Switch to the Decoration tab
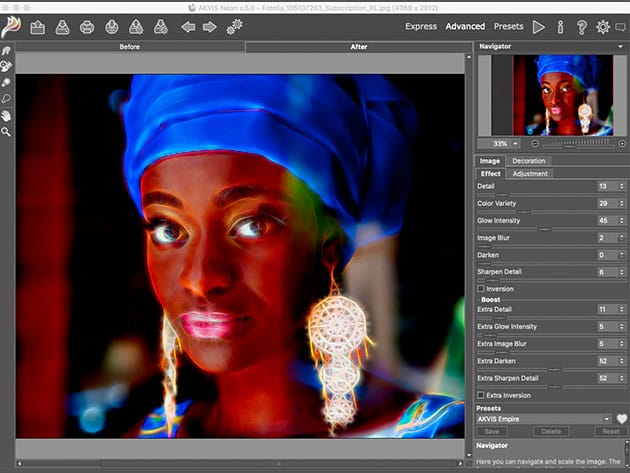Image resolution: width=630 pixels, height=473 pixels. click(x=528, y=160)
